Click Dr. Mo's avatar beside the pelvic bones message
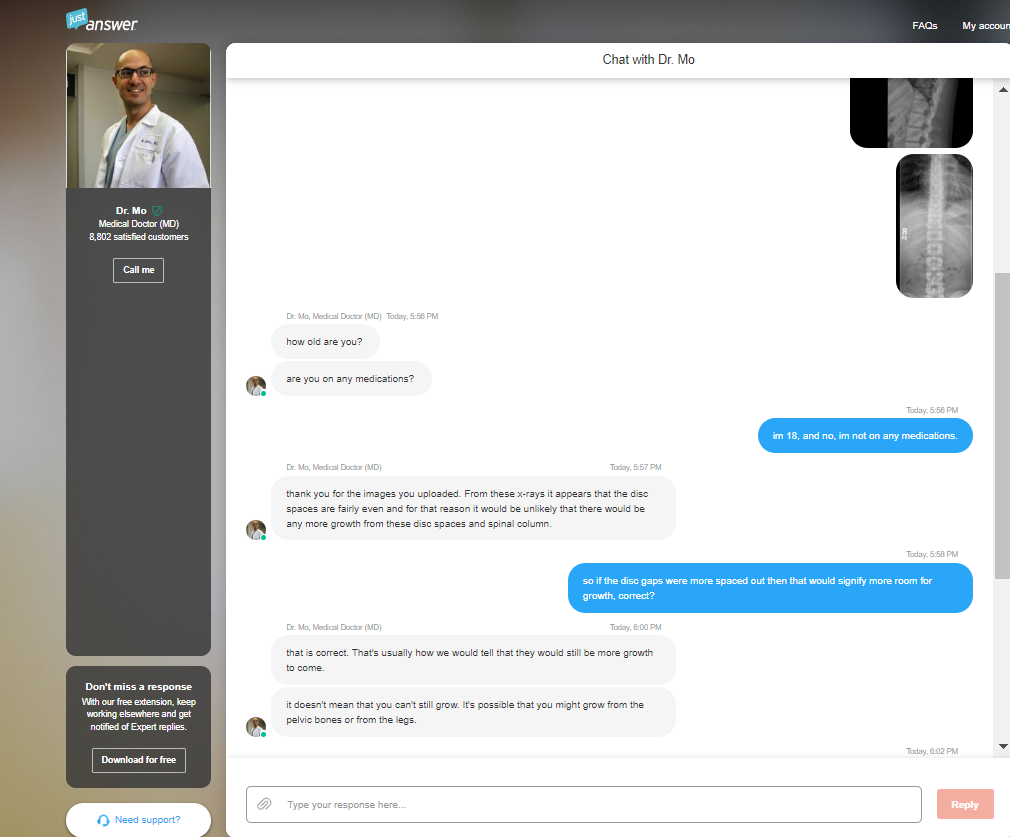The image size is (1010, 837). coord(256,727)
